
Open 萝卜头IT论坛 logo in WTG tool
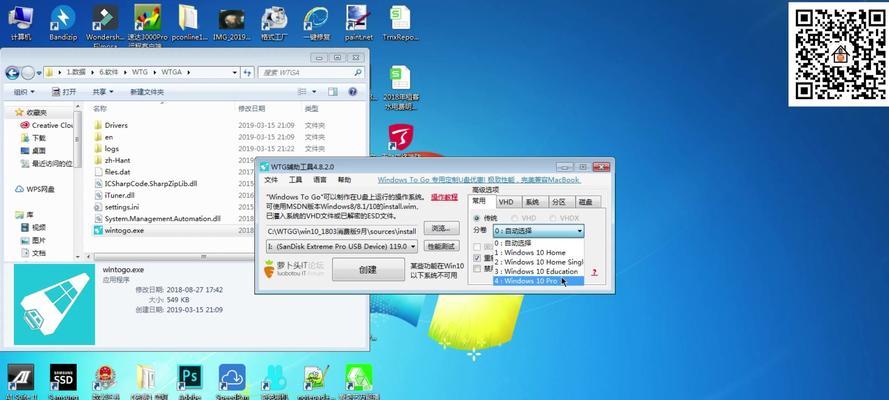tap(294, 269)
